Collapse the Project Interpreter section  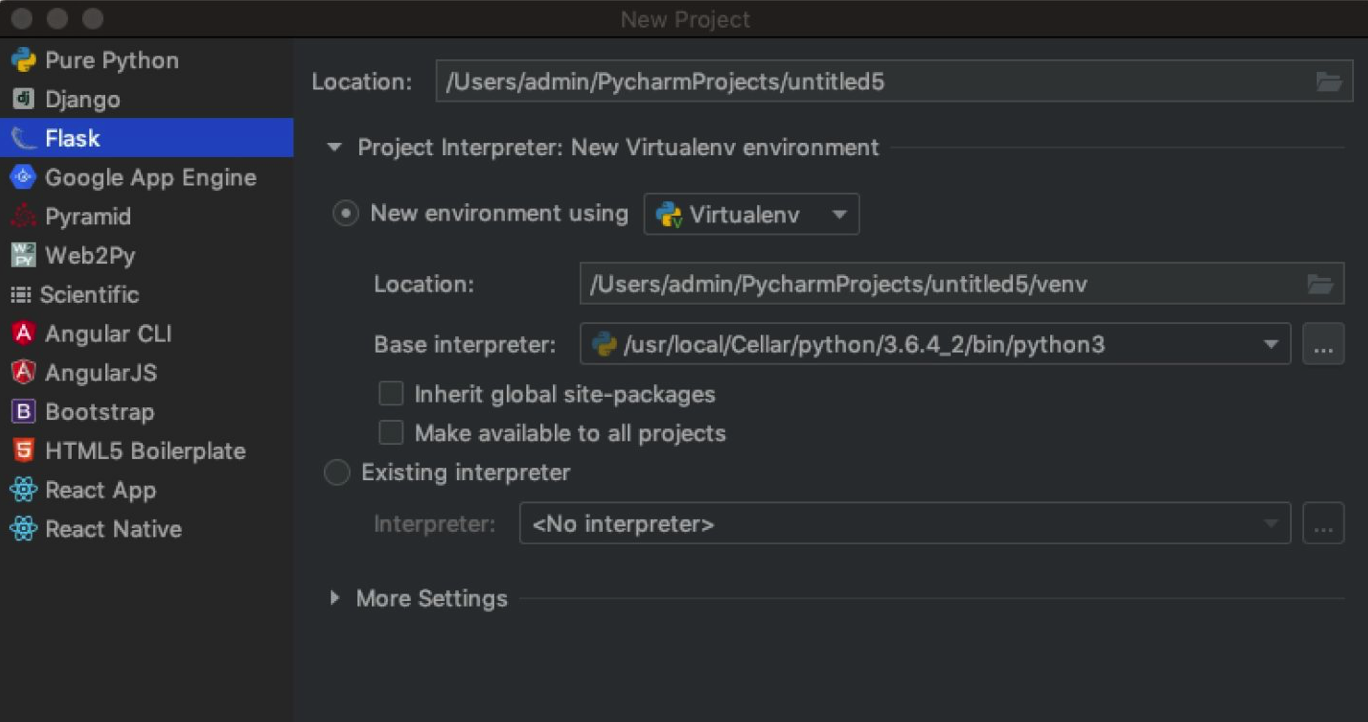click(334, 148)
